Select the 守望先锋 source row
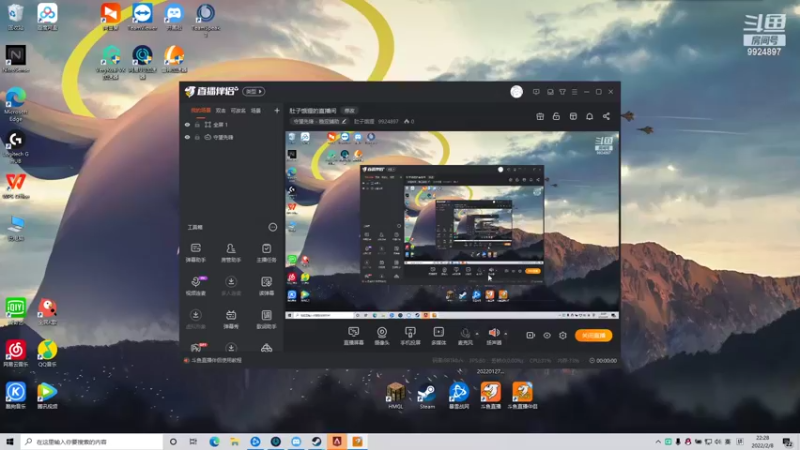Image resolution: width=800 pixels, height=450 pixels. (x=232, y=137)
